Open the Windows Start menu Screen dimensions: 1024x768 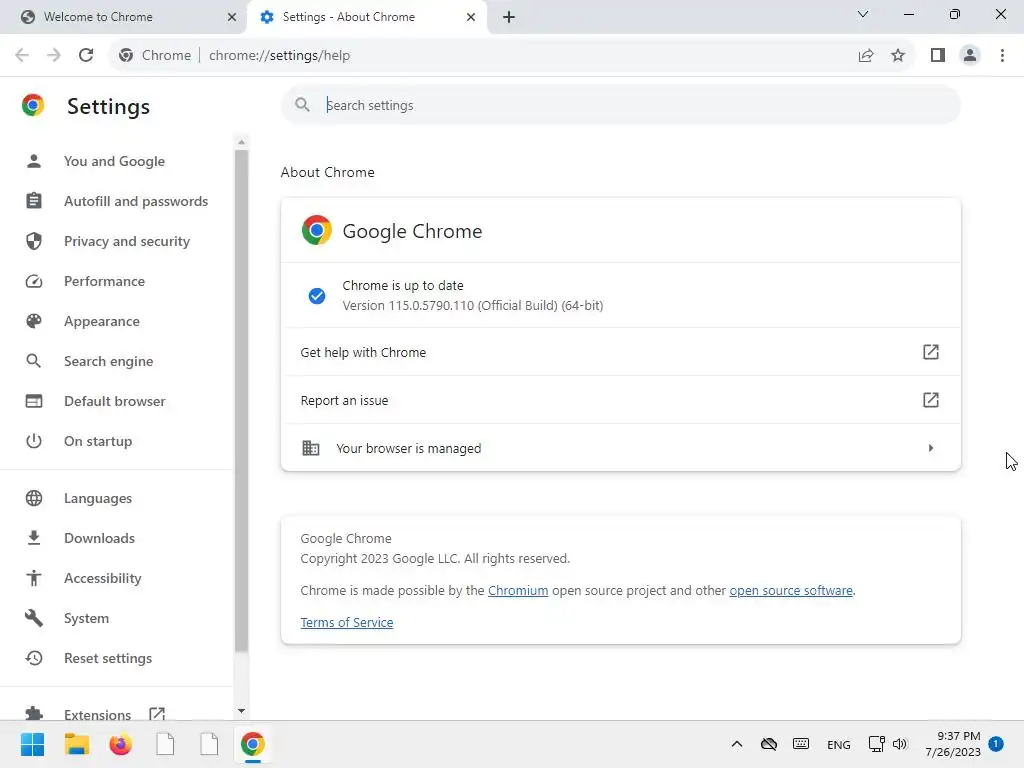pos(32,744)
